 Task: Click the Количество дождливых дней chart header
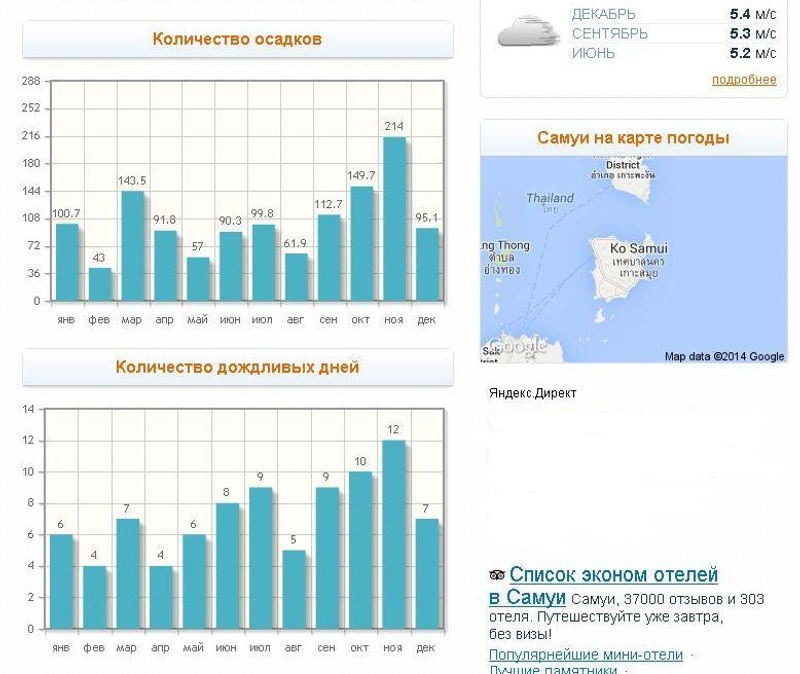pyautogui.click(x=238, y=367)
